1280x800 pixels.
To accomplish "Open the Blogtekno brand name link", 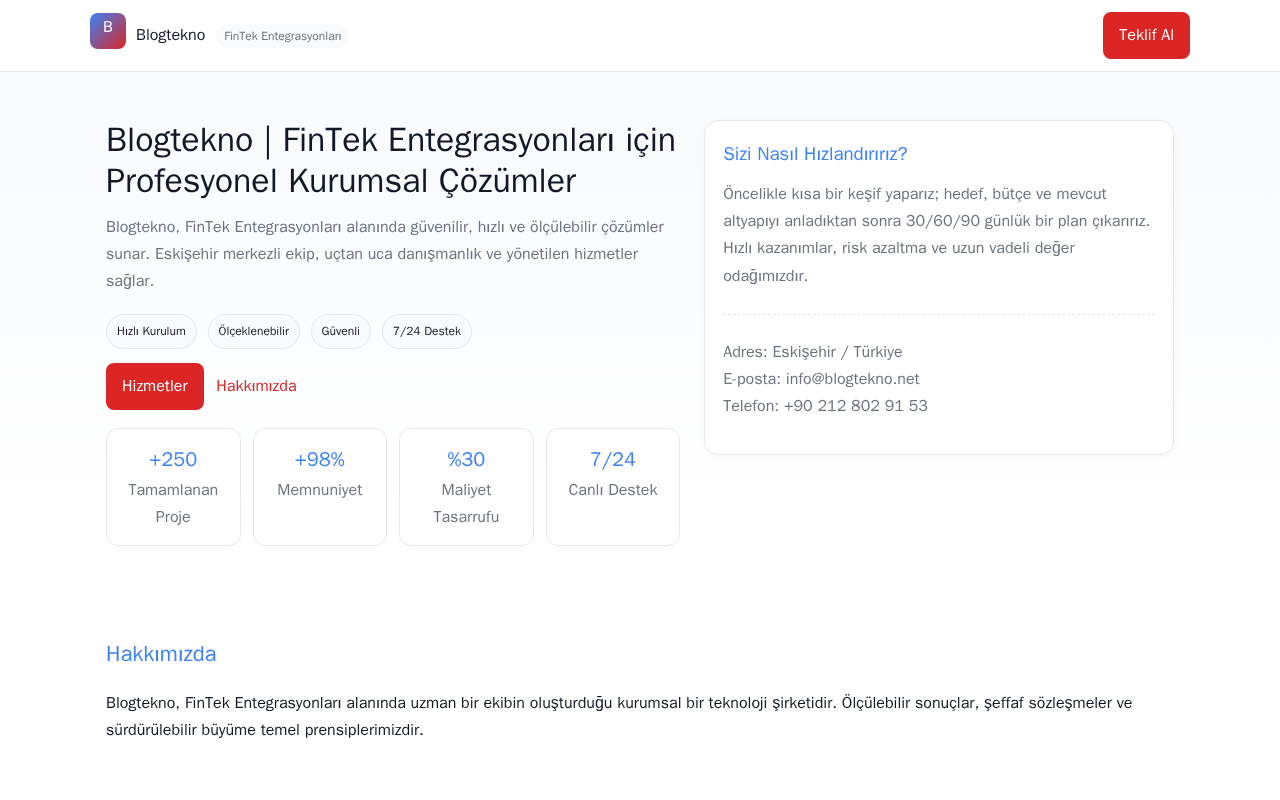I will tap(170, 35).
